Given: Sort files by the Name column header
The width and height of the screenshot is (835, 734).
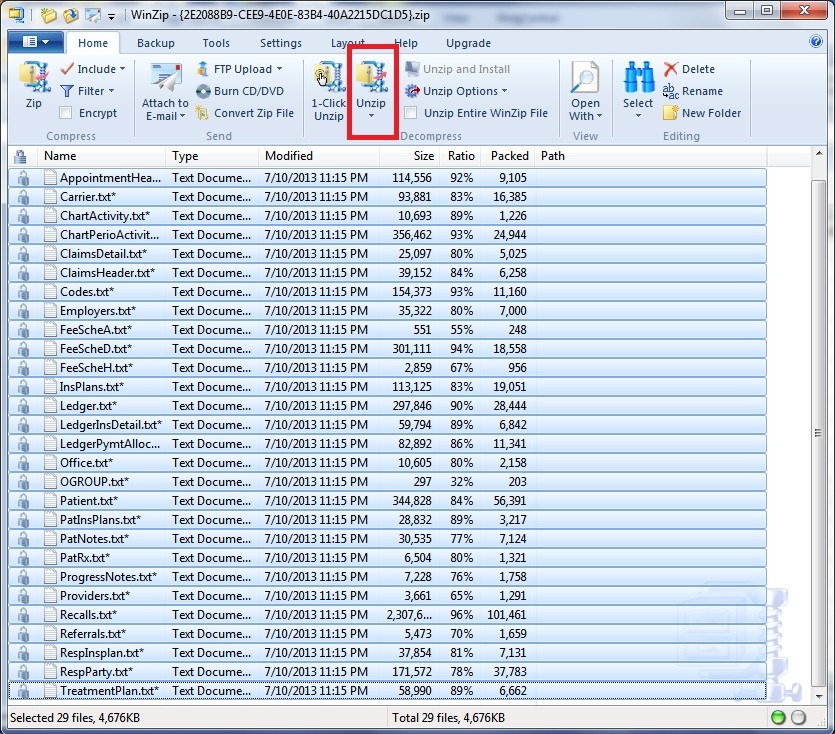Looking at the screenshot, I should pos(101,156).
